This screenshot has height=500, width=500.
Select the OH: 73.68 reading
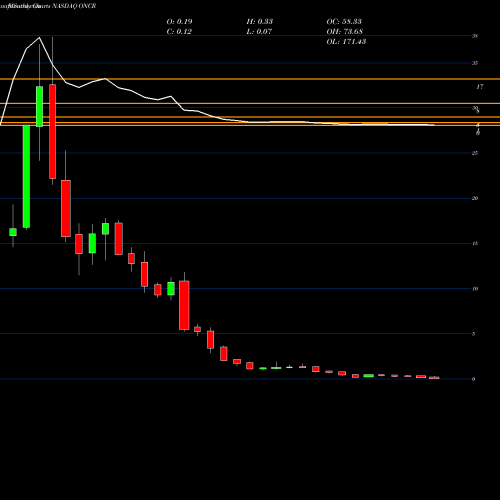(x=344, y=31)
